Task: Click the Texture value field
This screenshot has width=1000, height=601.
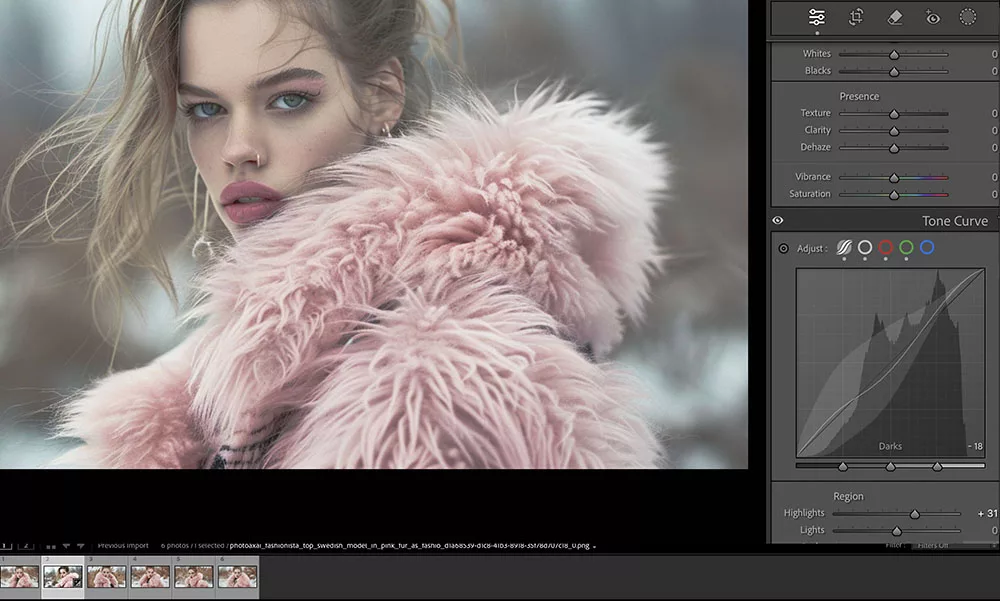Action: [x=994, y=114]
